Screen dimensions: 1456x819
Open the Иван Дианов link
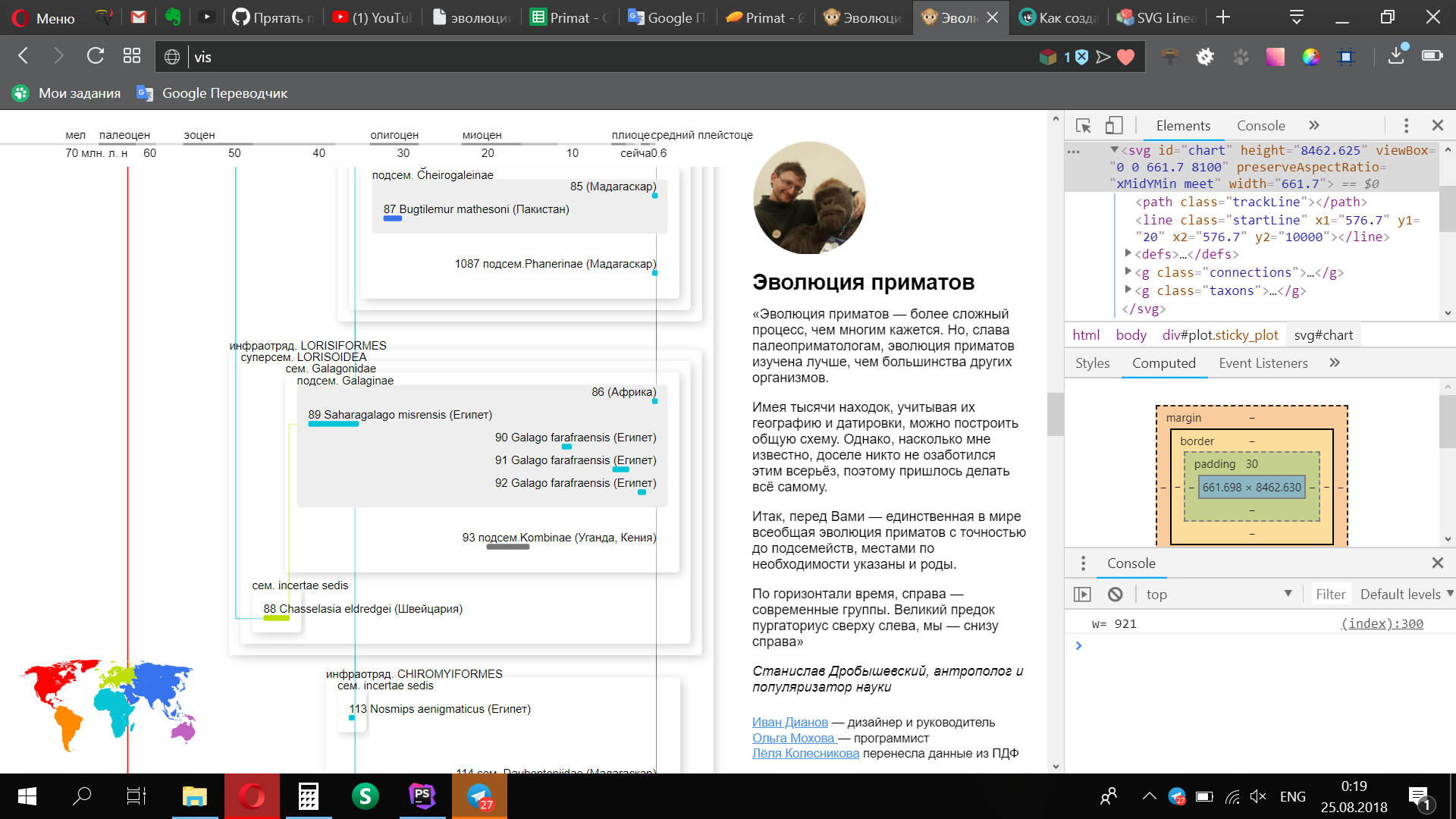(789, 722)
